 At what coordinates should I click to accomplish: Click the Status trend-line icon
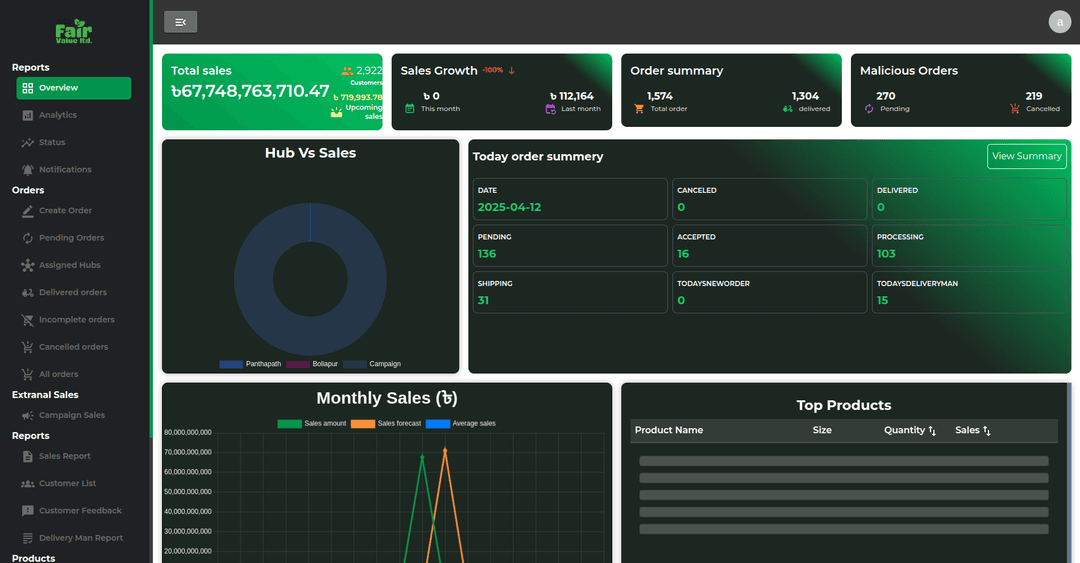(28, 143)
